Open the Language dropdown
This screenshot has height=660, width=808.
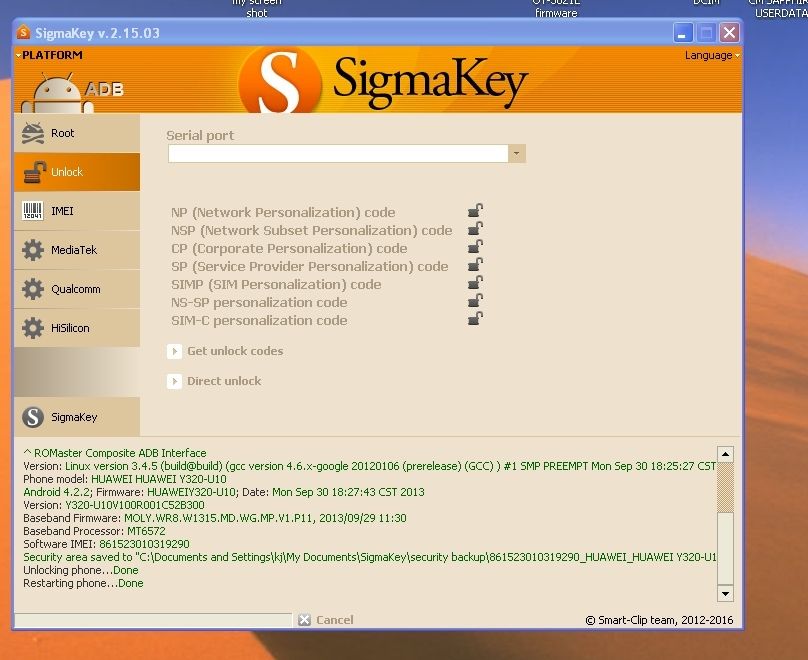[711, 56]
